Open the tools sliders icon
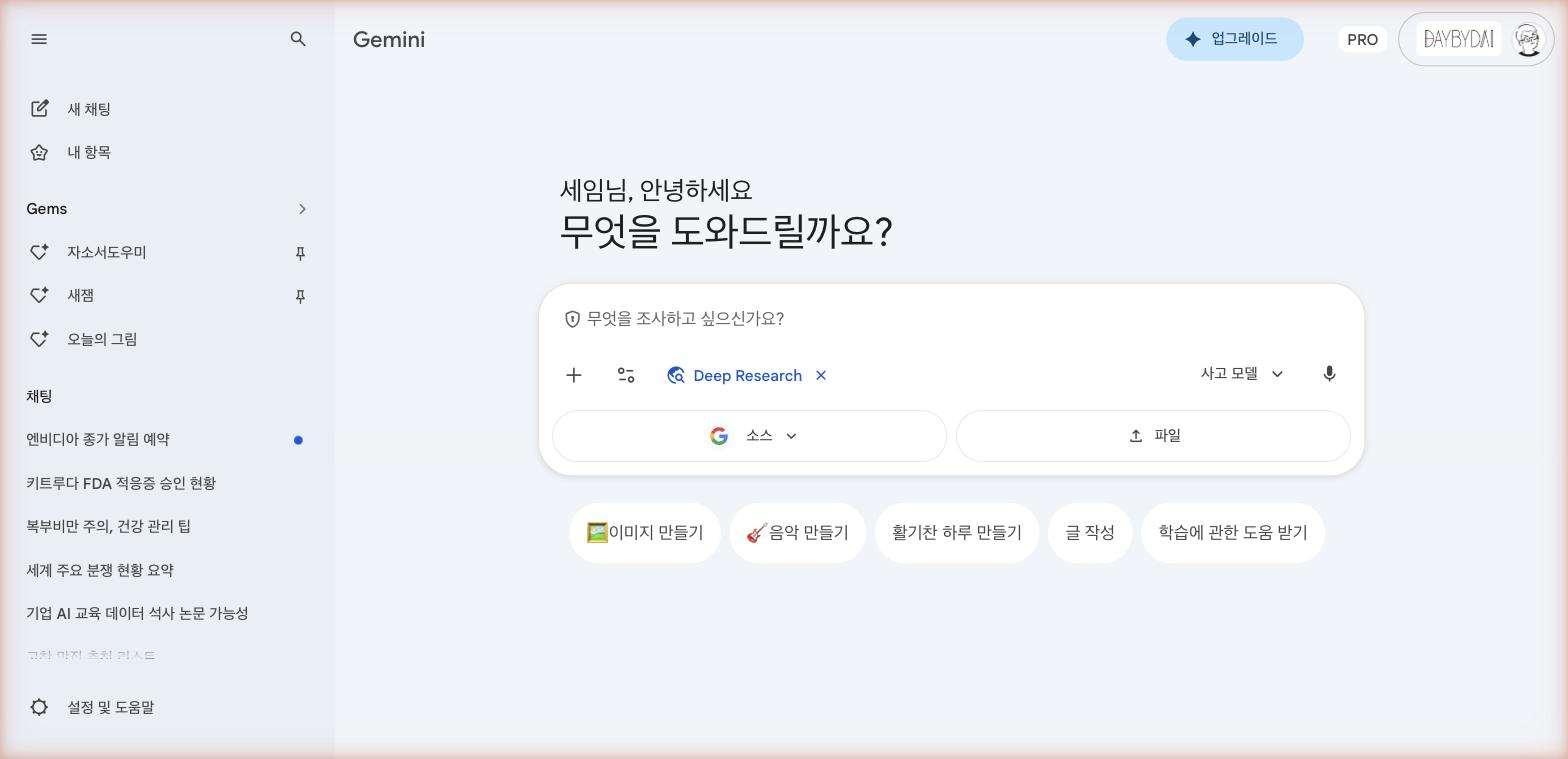The image size is (1568, 759). (626, 376)
